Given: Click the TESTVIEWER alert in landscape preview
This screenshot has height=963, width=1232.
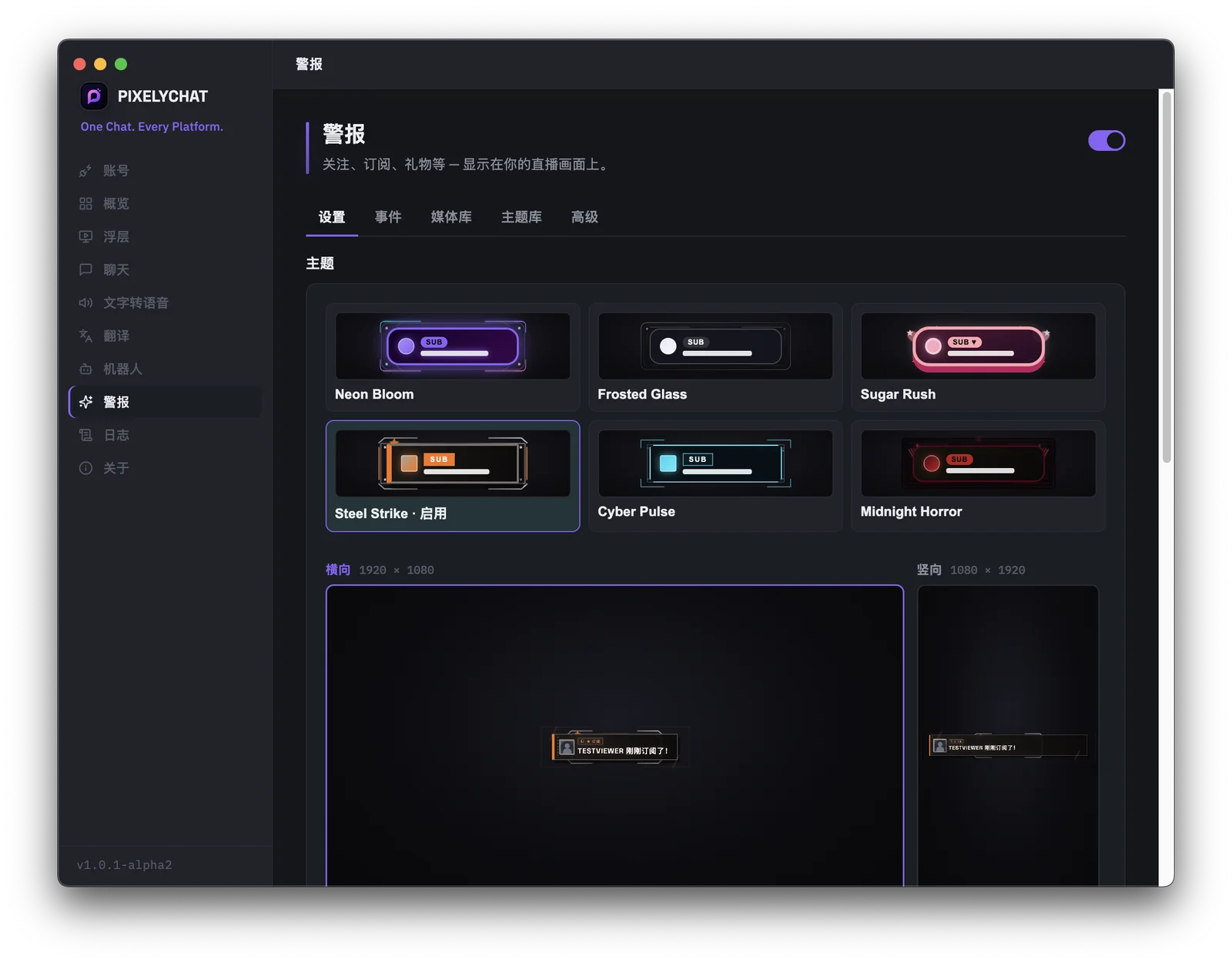Looking at the screenshot, I should click(x=615, y=747).
